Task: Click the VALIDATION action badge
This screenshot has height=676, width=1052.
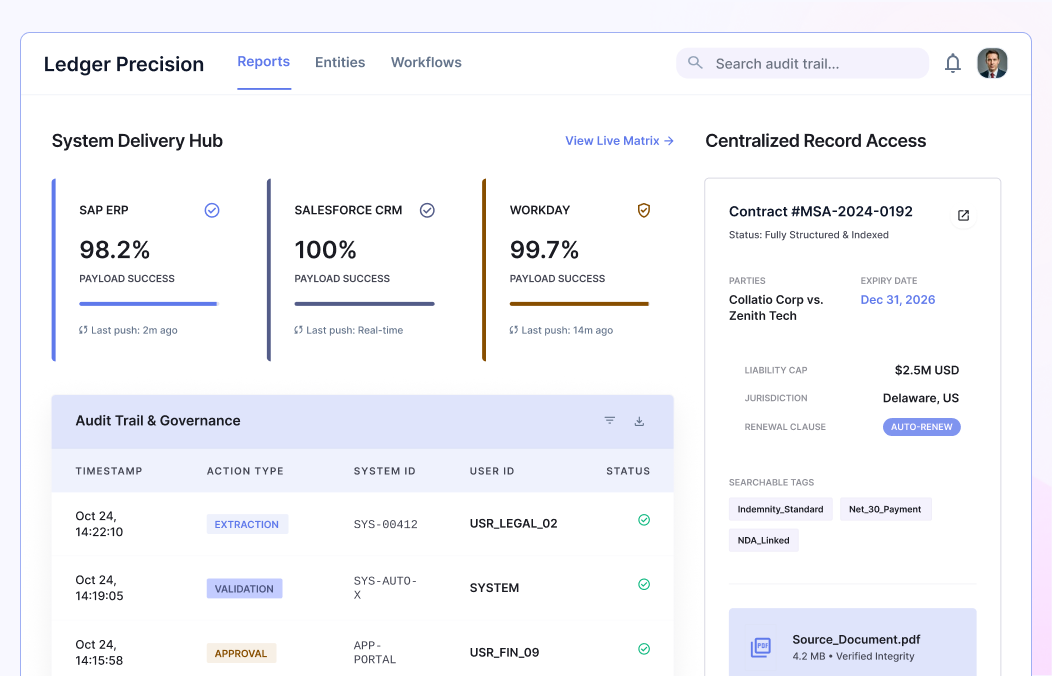Action: click(x=244, y=589)
